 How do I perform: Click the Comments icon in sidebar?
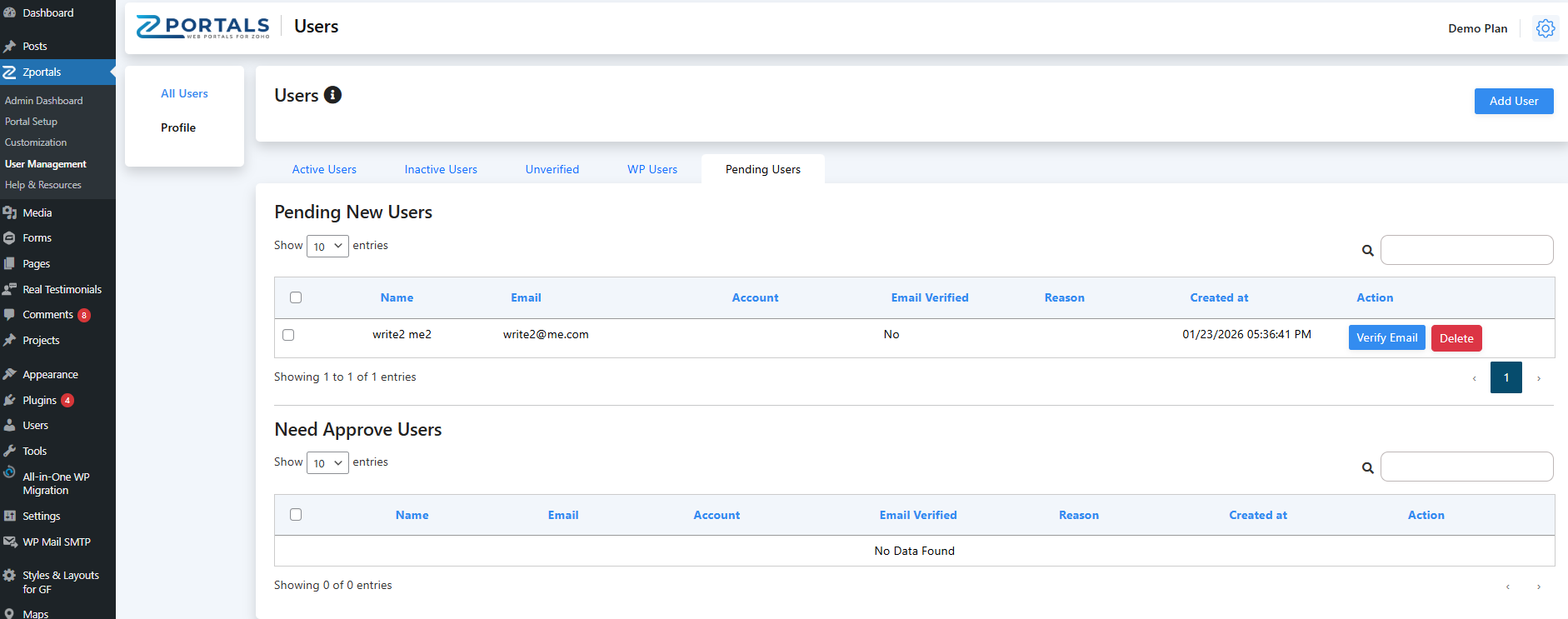click(10, 315)
